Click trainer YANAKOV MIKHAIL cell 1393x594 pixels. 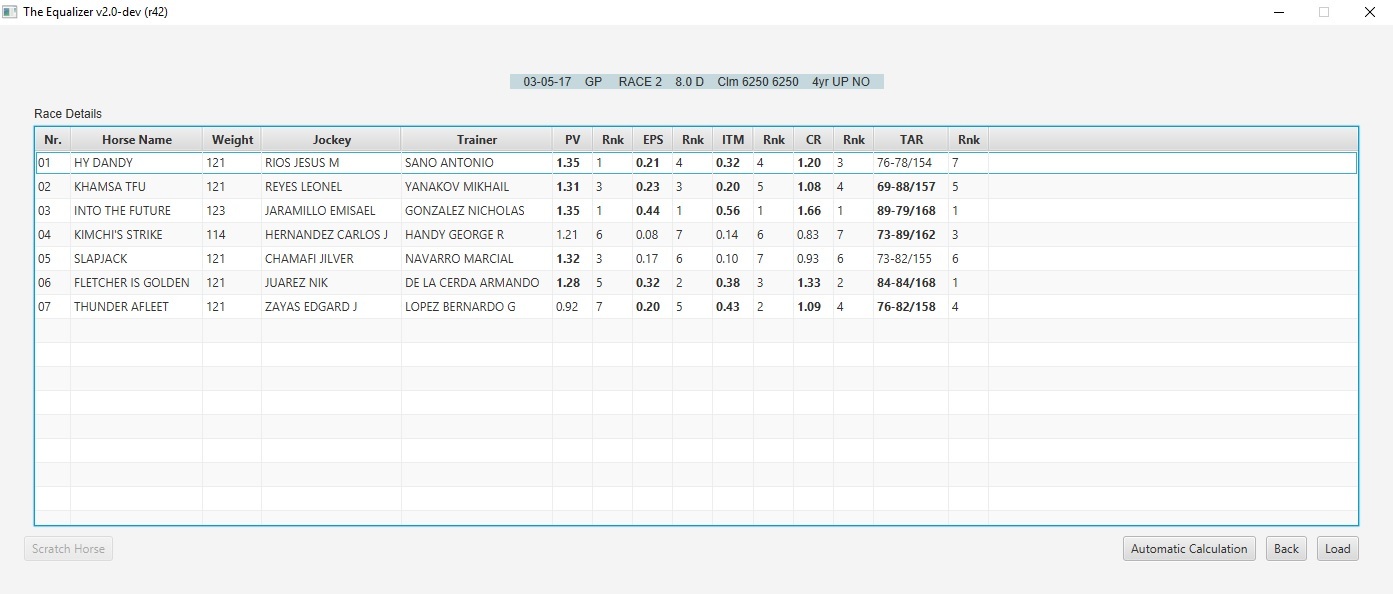click(x=477, y=186)
